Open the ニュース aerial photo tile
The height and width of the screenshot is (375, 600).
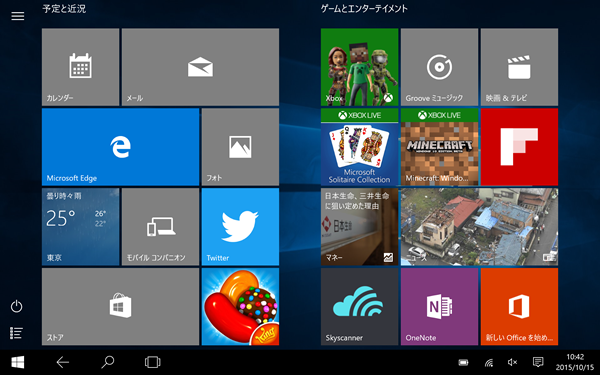[x=479, y=227]
